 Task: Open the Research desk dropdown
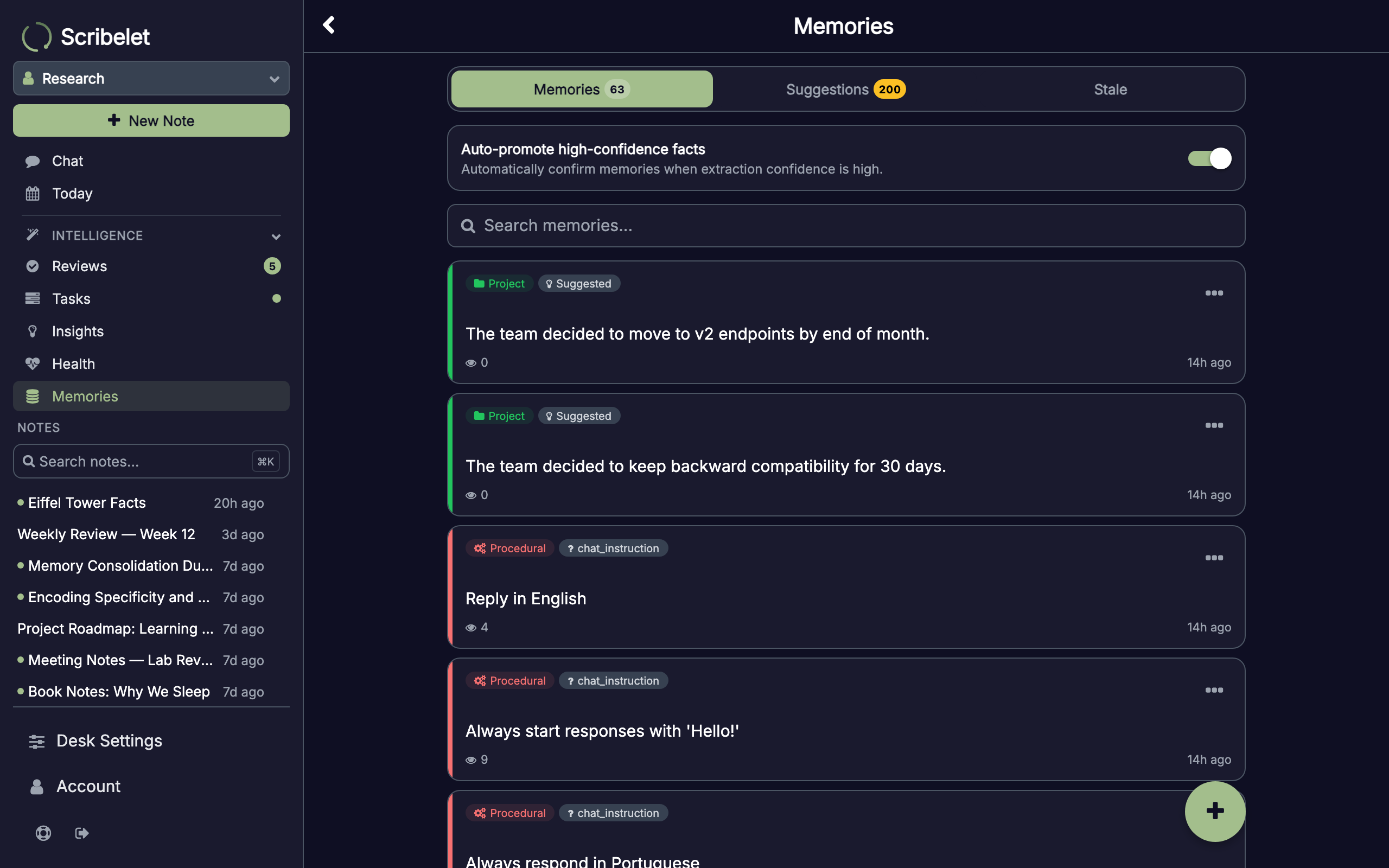pos(151,78)
